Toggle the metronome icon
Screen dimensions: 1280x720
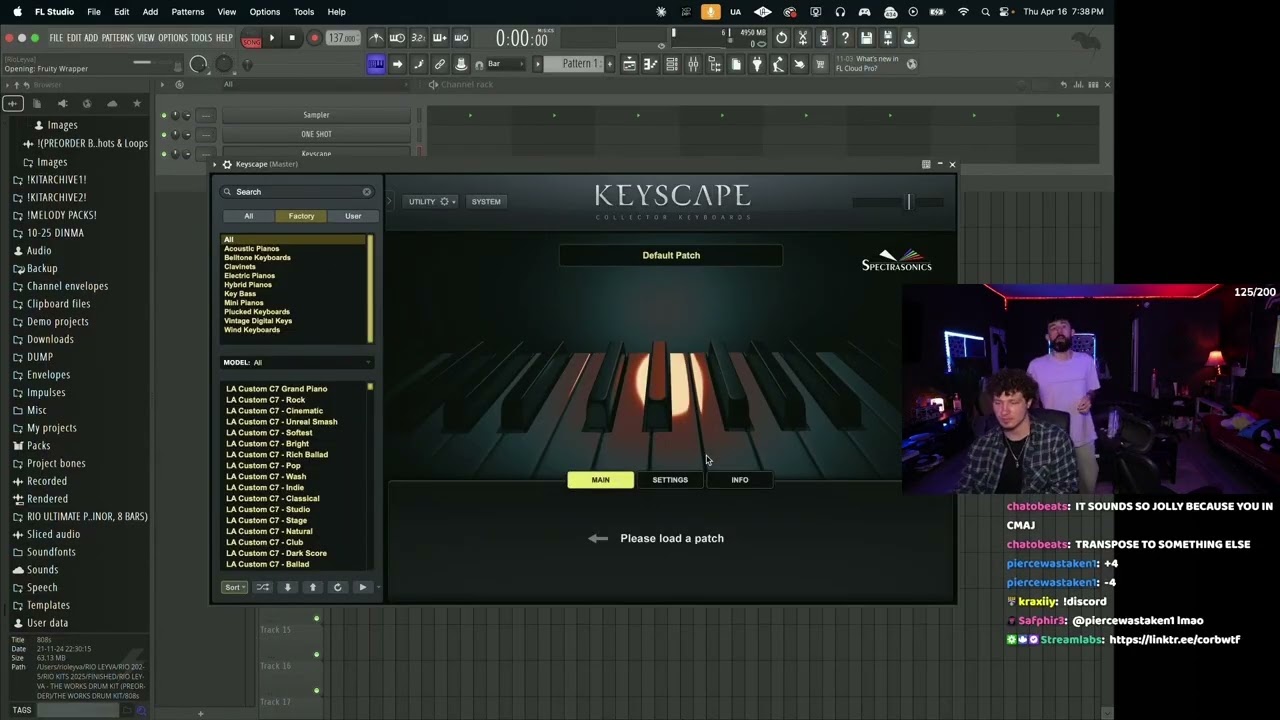coord(377,38)
